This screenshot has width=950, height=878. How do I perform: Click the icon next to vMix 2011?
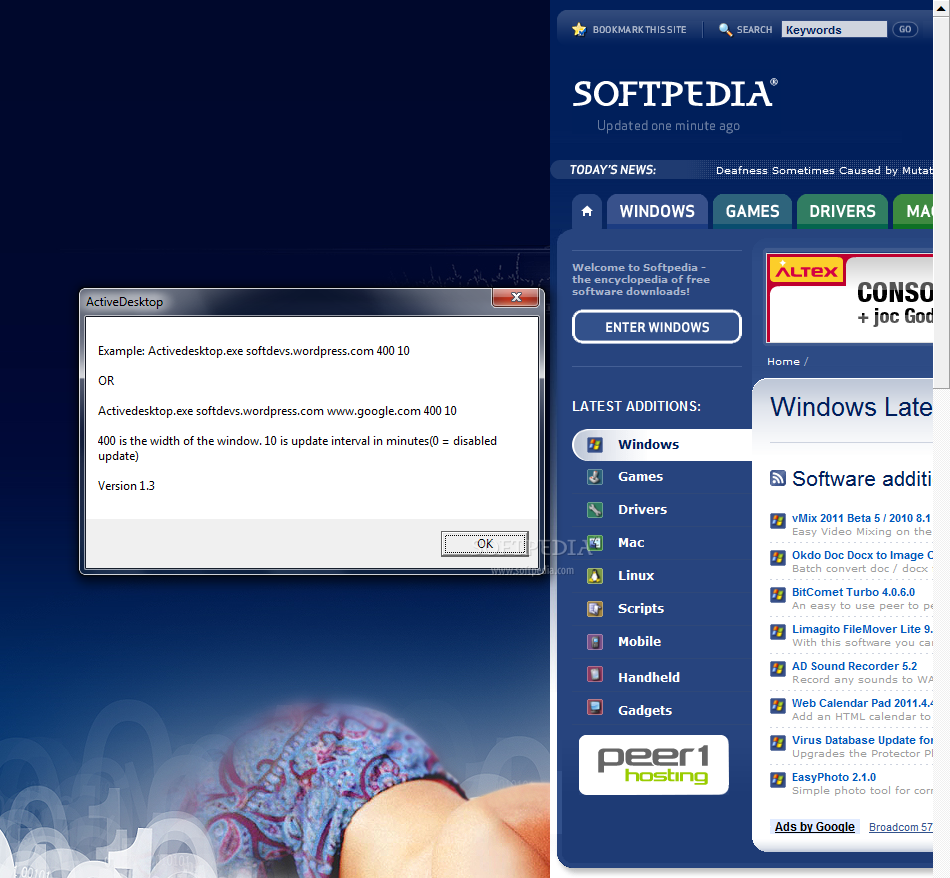tap(777, 520)
